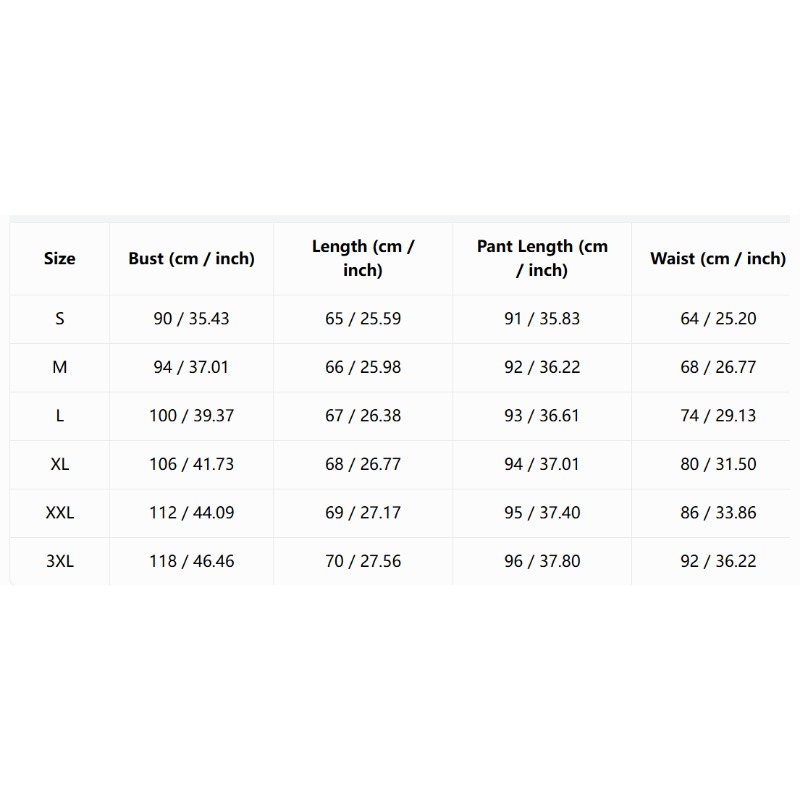Viewport: 800px width, 800px height.
Task: Select the S size row label
Action: (x=60, y=319)
